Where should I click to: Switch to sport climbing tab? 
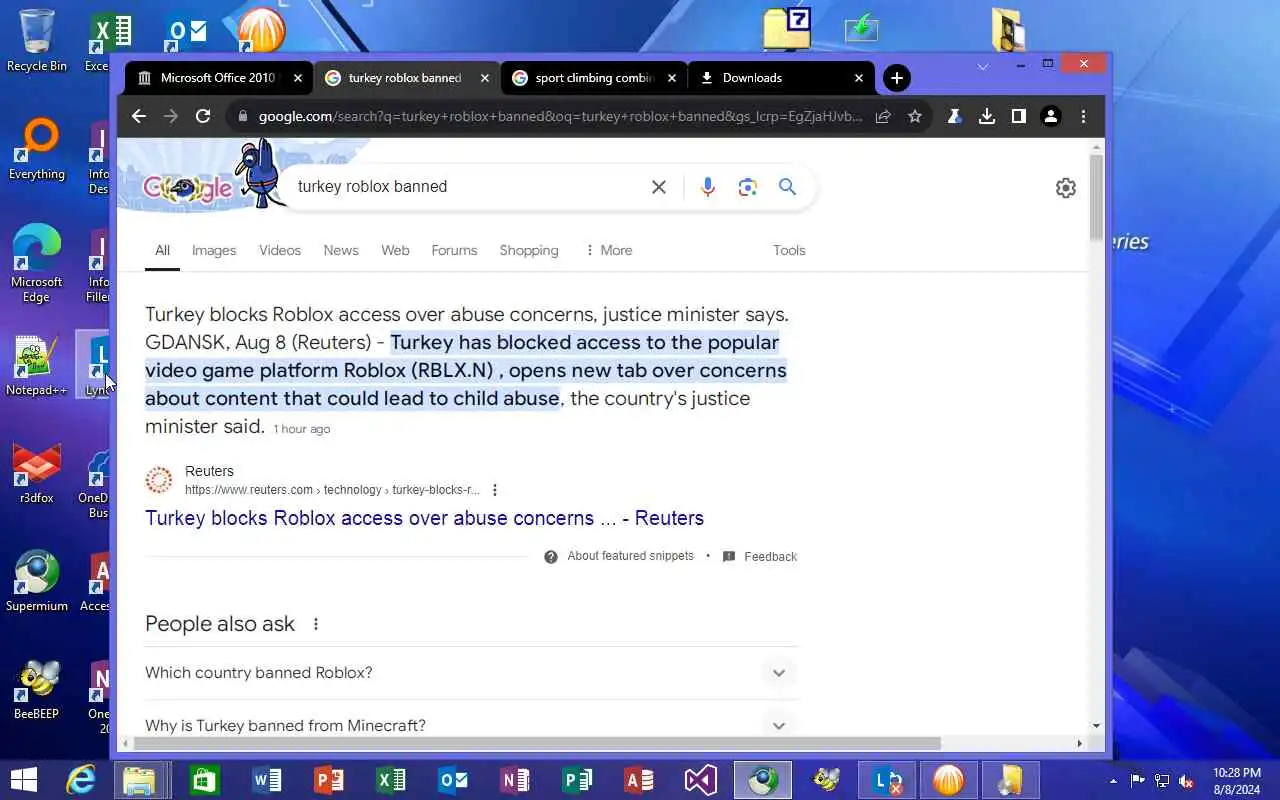click(x=594, y=78)
